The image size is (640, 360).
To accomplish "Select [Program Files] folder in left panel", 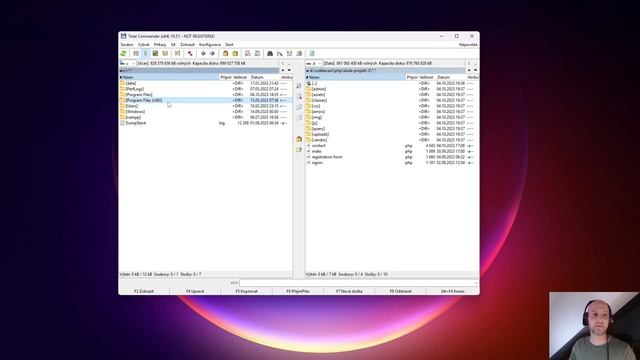I will [205, 95].
